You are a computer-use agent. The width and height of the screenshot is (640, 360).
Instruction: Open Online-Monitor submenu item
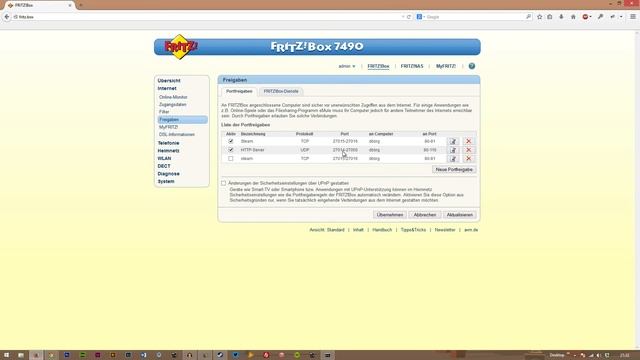[x=173, y=97]
